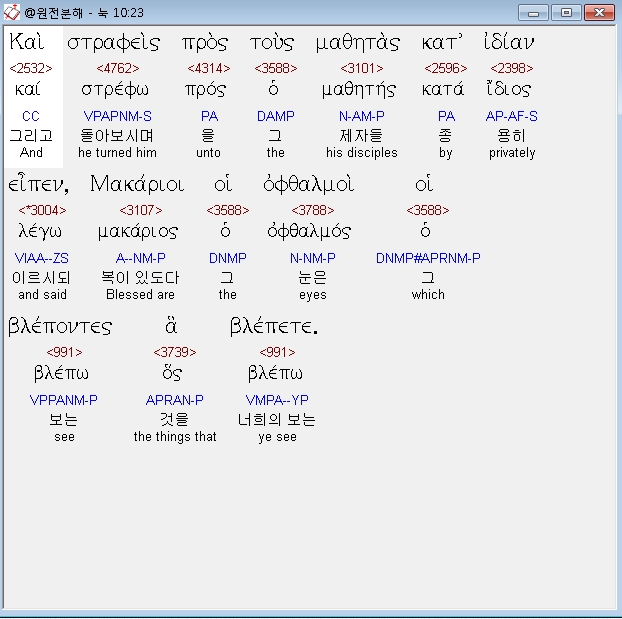Click the app icon in title bar
The height and width of the screenshot is (619, 622).
(12, 12)
